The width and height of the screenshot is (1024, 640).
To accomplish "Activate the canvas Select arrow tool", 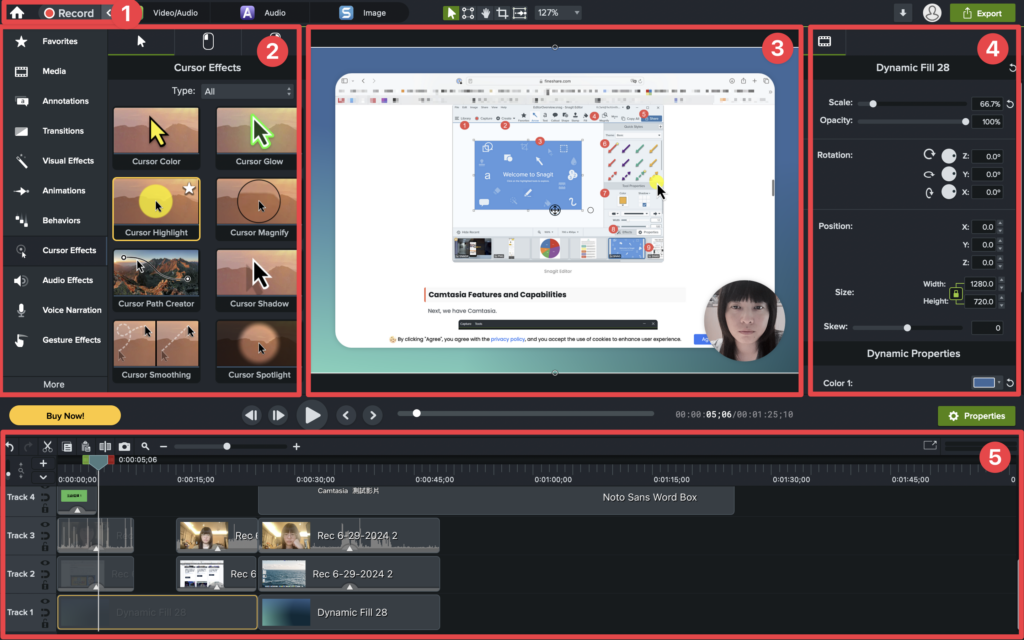I will tap(451, 13).
